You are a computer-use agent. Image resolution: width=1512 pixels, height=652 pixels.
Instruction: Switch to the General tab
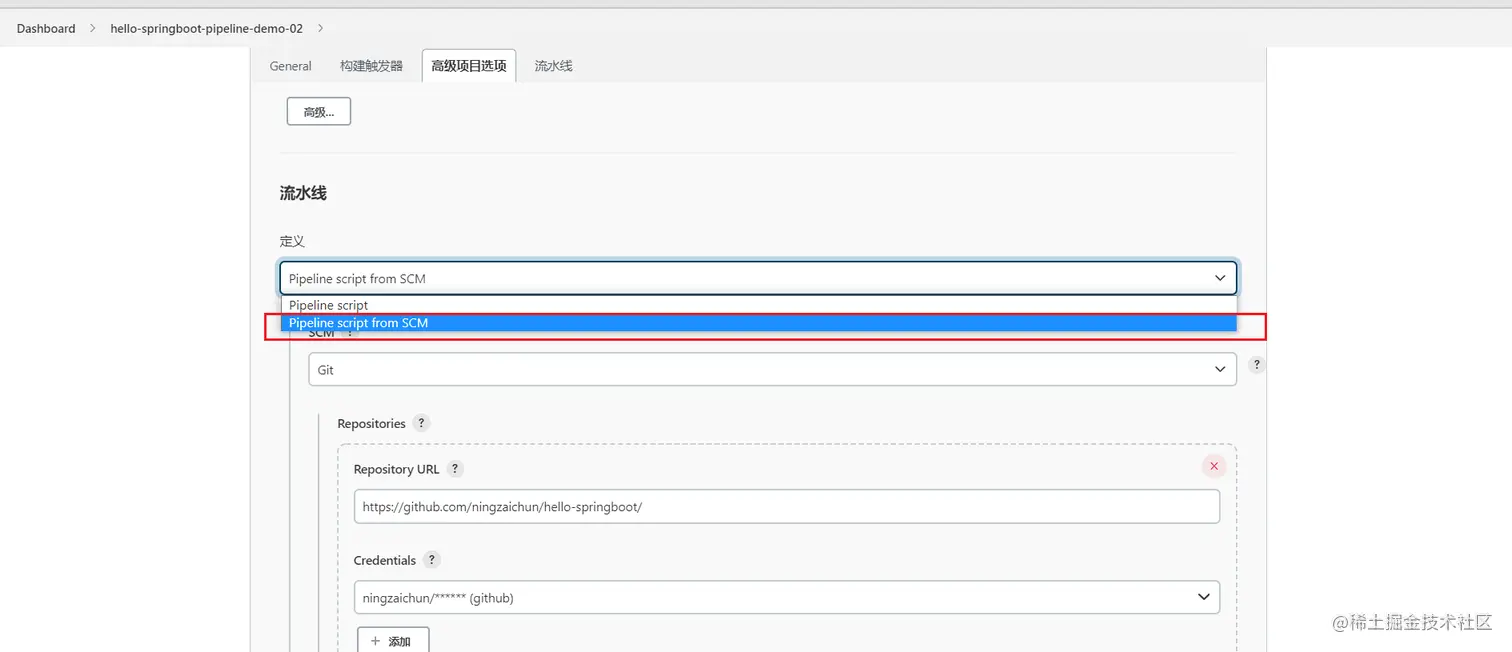[291, 66]
